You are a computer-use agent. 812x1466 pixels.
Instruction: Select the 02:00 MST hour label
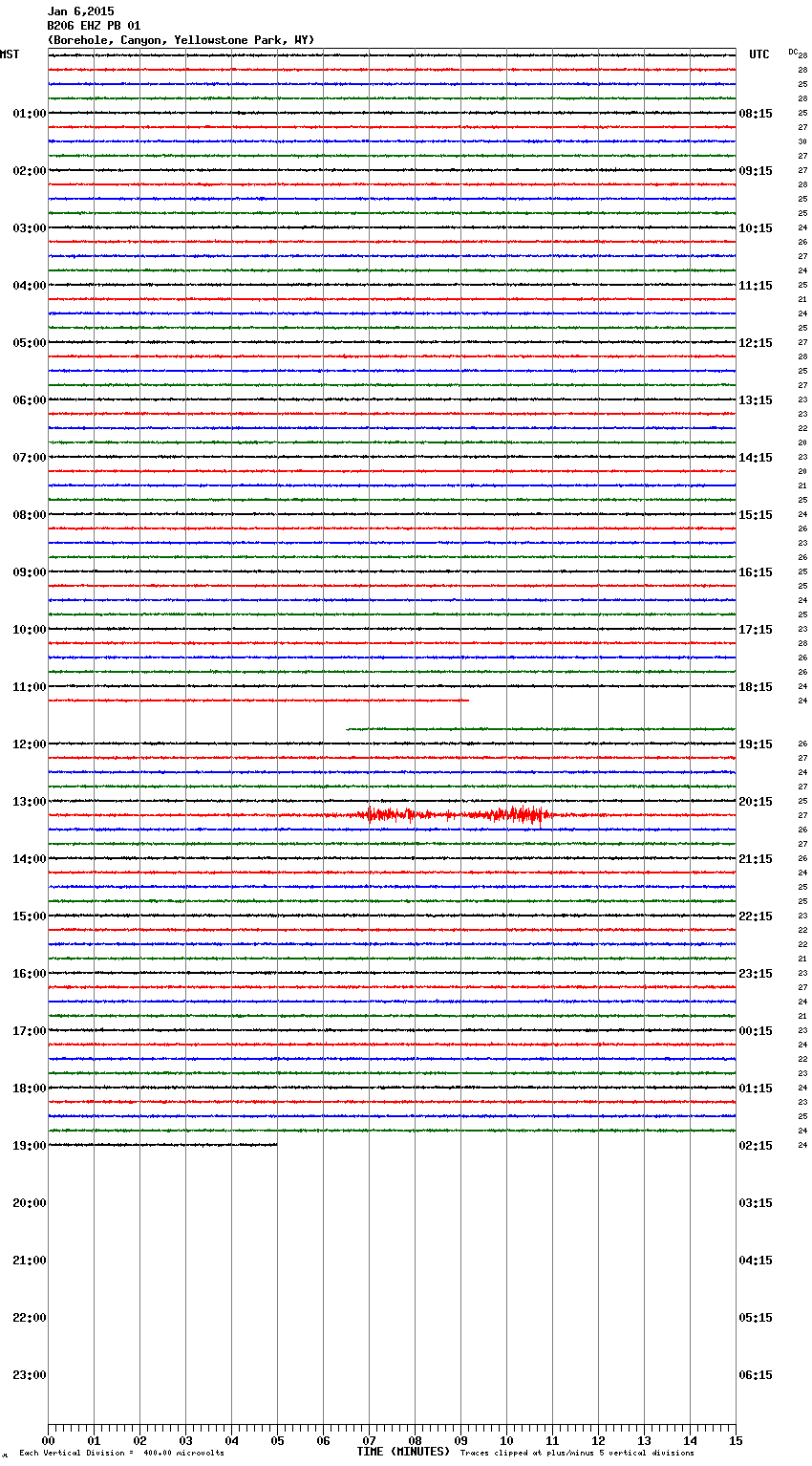(30, 171)
